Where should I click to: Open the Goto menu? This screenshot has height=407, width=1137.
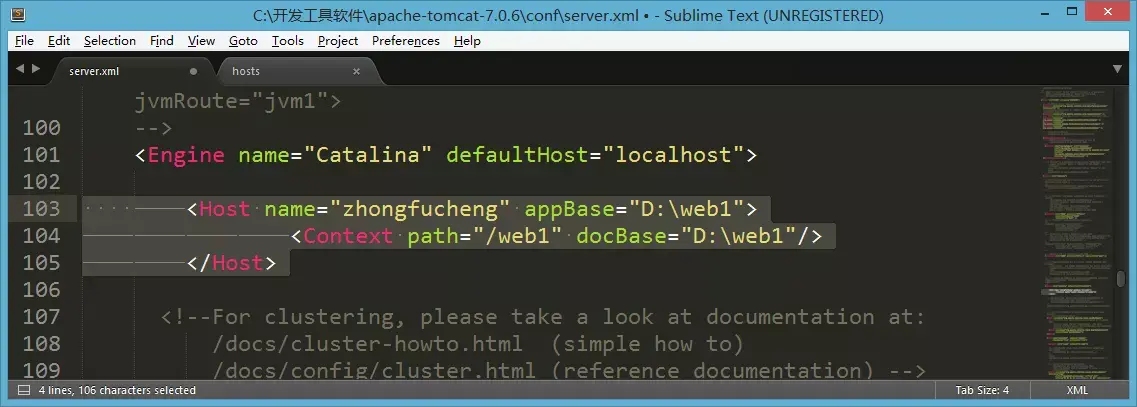[243, 41]
